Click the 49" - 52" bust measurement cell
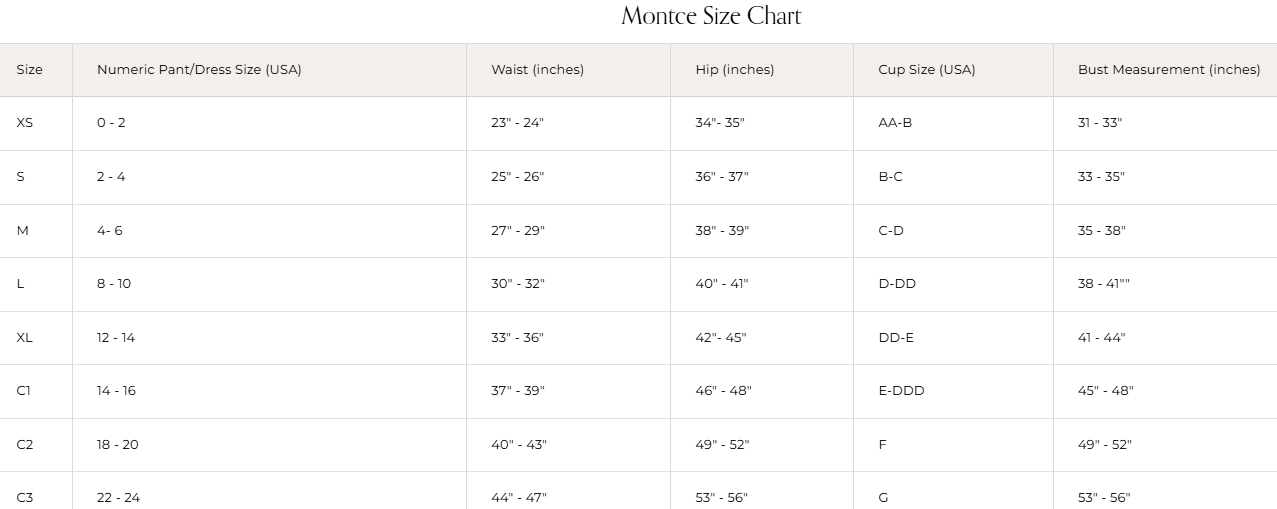The image size is (1277, 509). click(x=1105, y=445)
